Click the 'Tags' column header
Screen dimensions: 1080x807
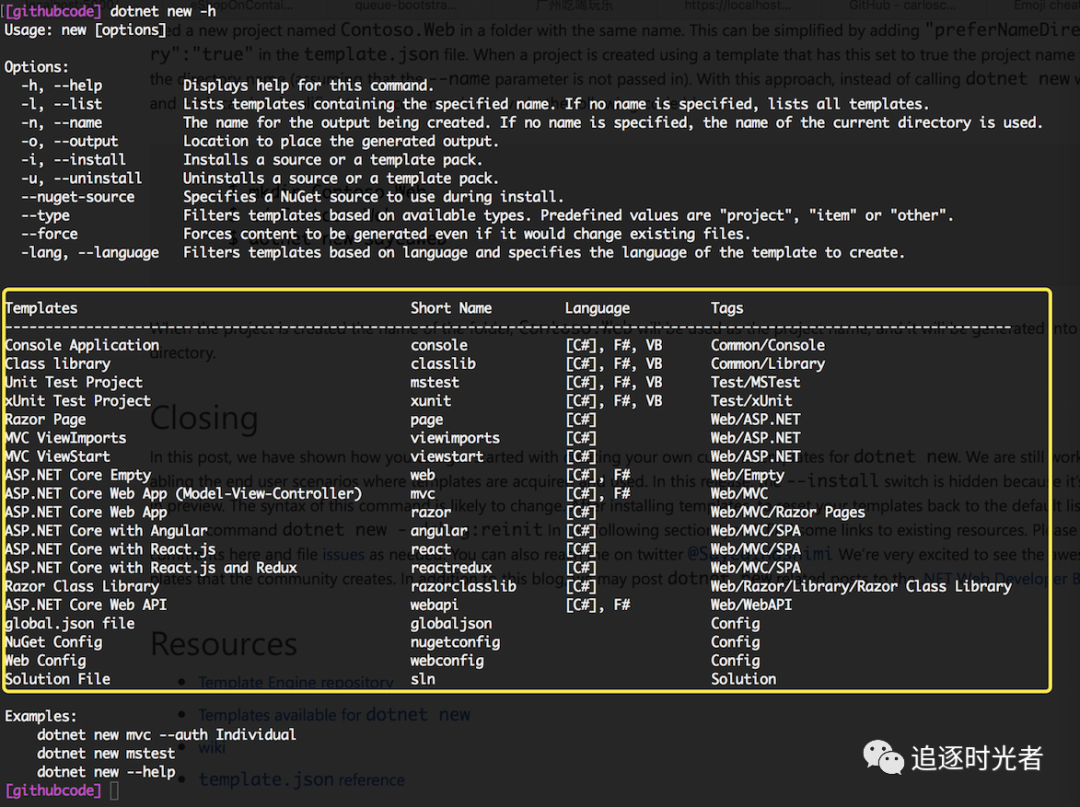coord(727,308)
